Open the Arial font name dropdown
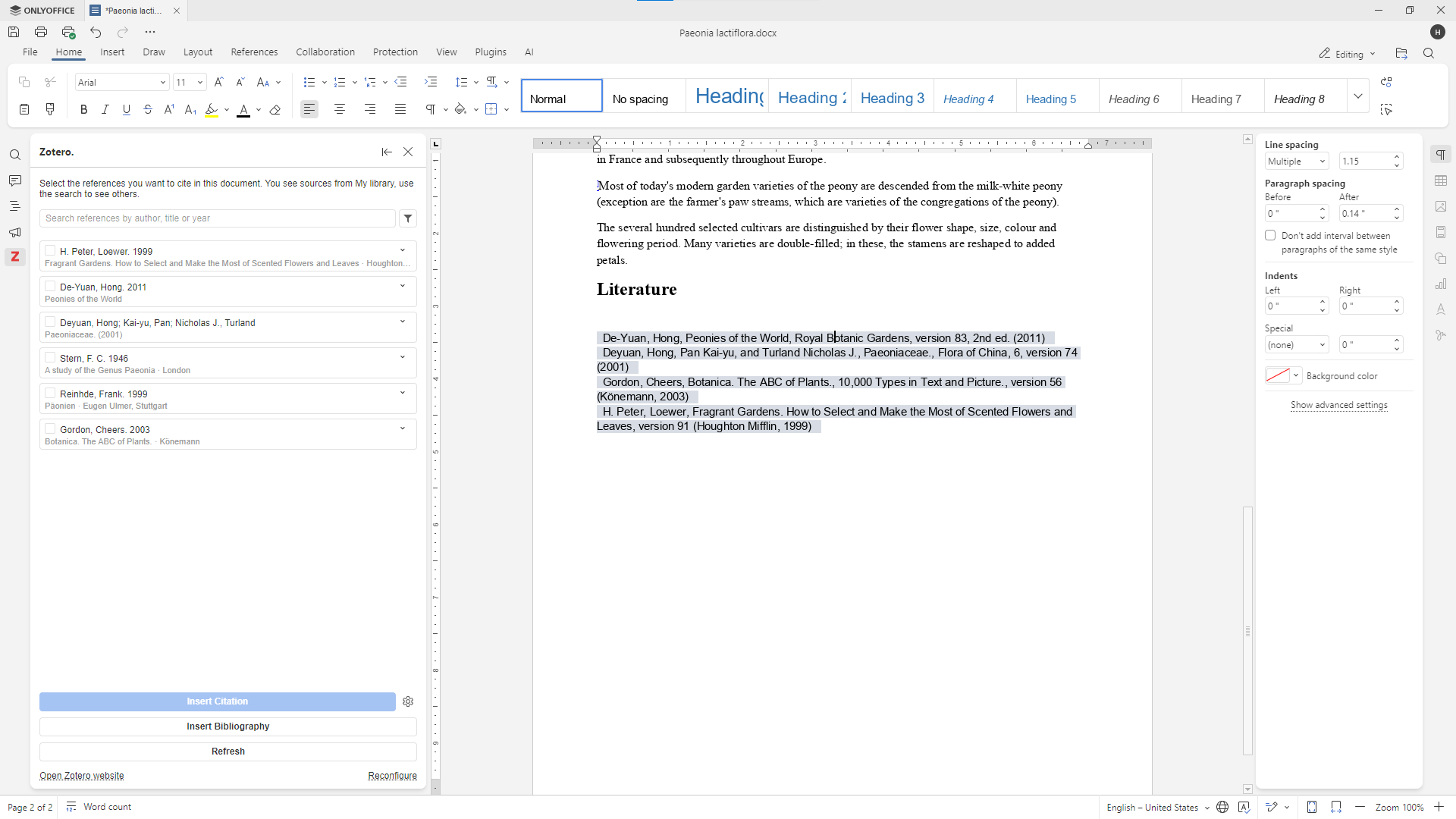1456x819 pixels. coord(162,83)
